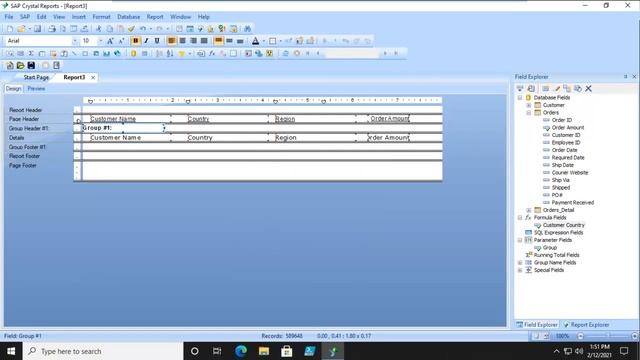Click the delete X icon in Field Explorer
640x360 pixels.
point(589,88)
